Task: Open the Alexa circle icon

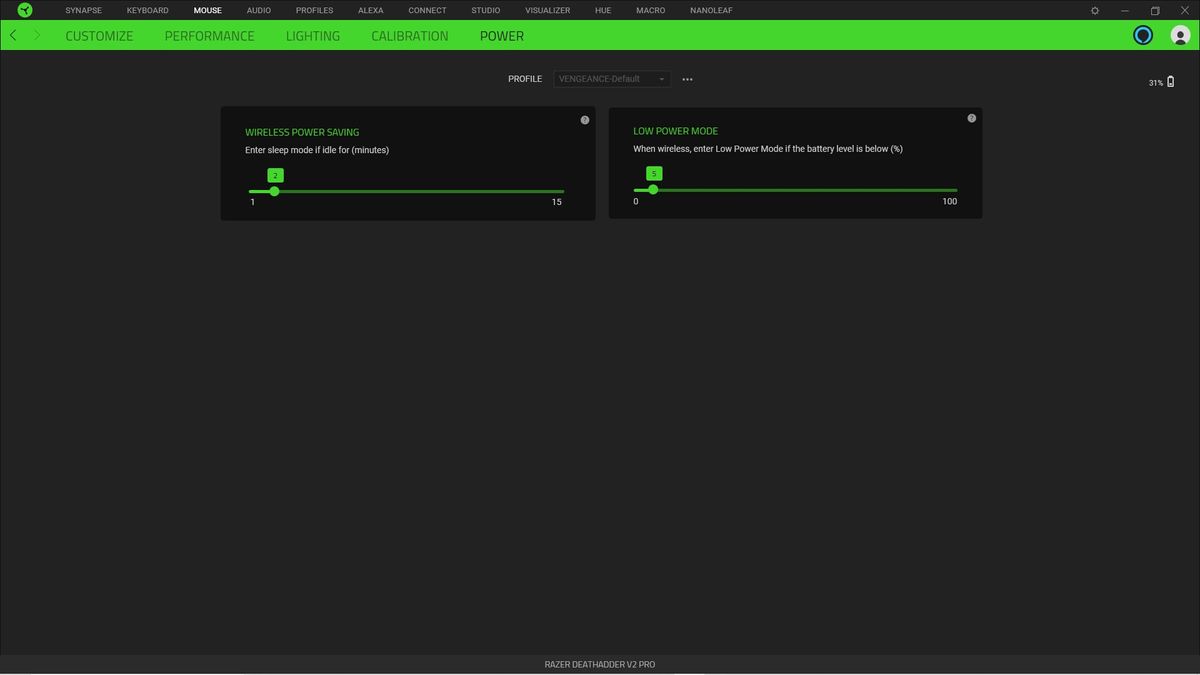Action: tap(1143, 35)
